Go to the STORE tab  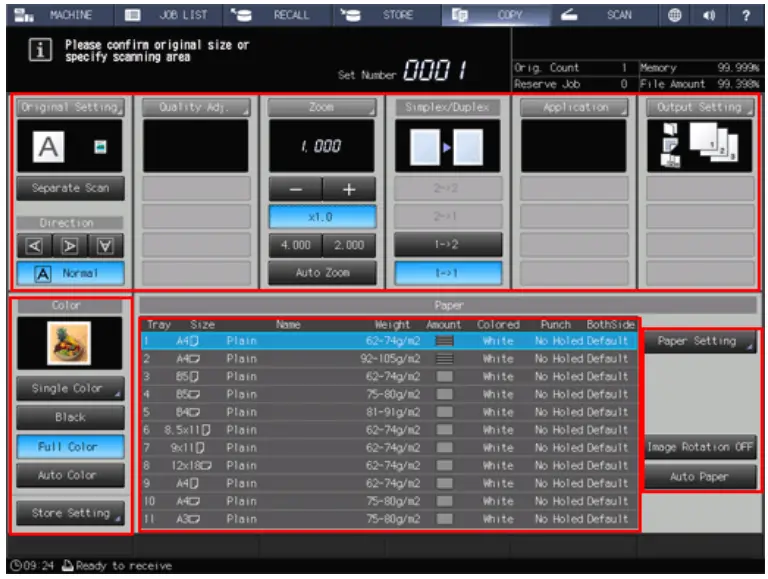pos(386,15)
